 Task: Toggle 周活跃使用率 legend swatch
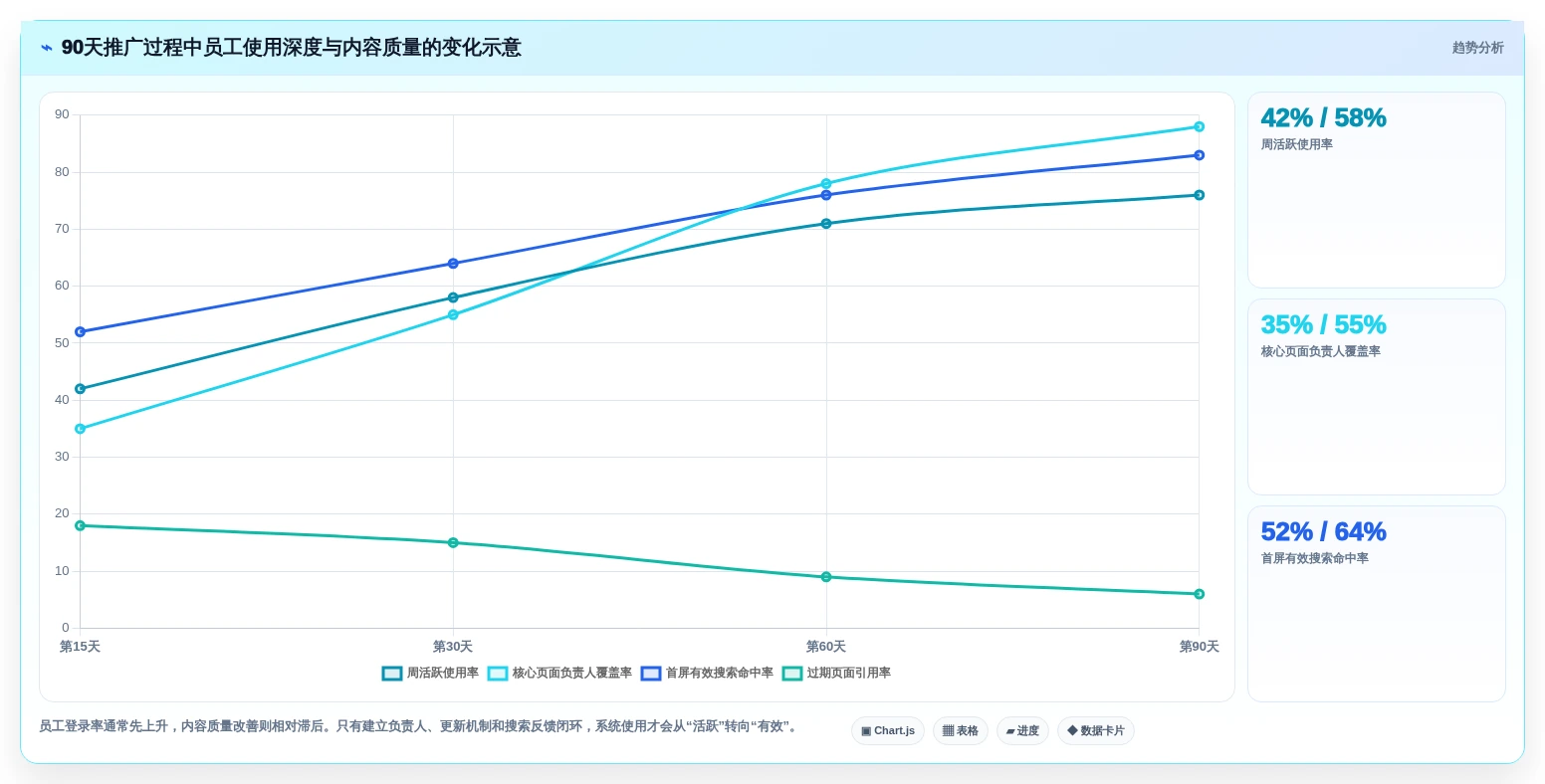pos(392,674)
